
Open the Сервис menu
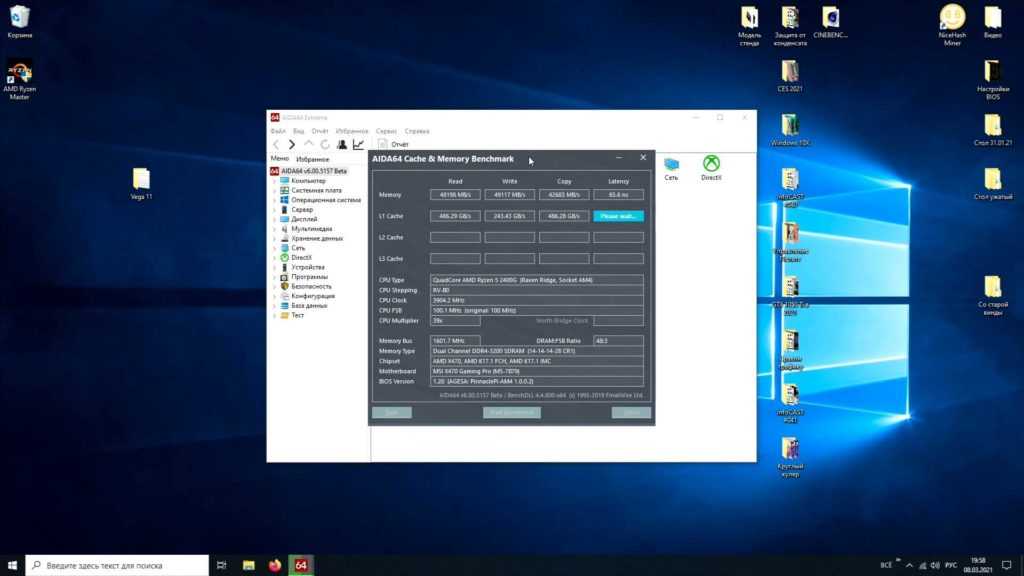coord(386,131)
